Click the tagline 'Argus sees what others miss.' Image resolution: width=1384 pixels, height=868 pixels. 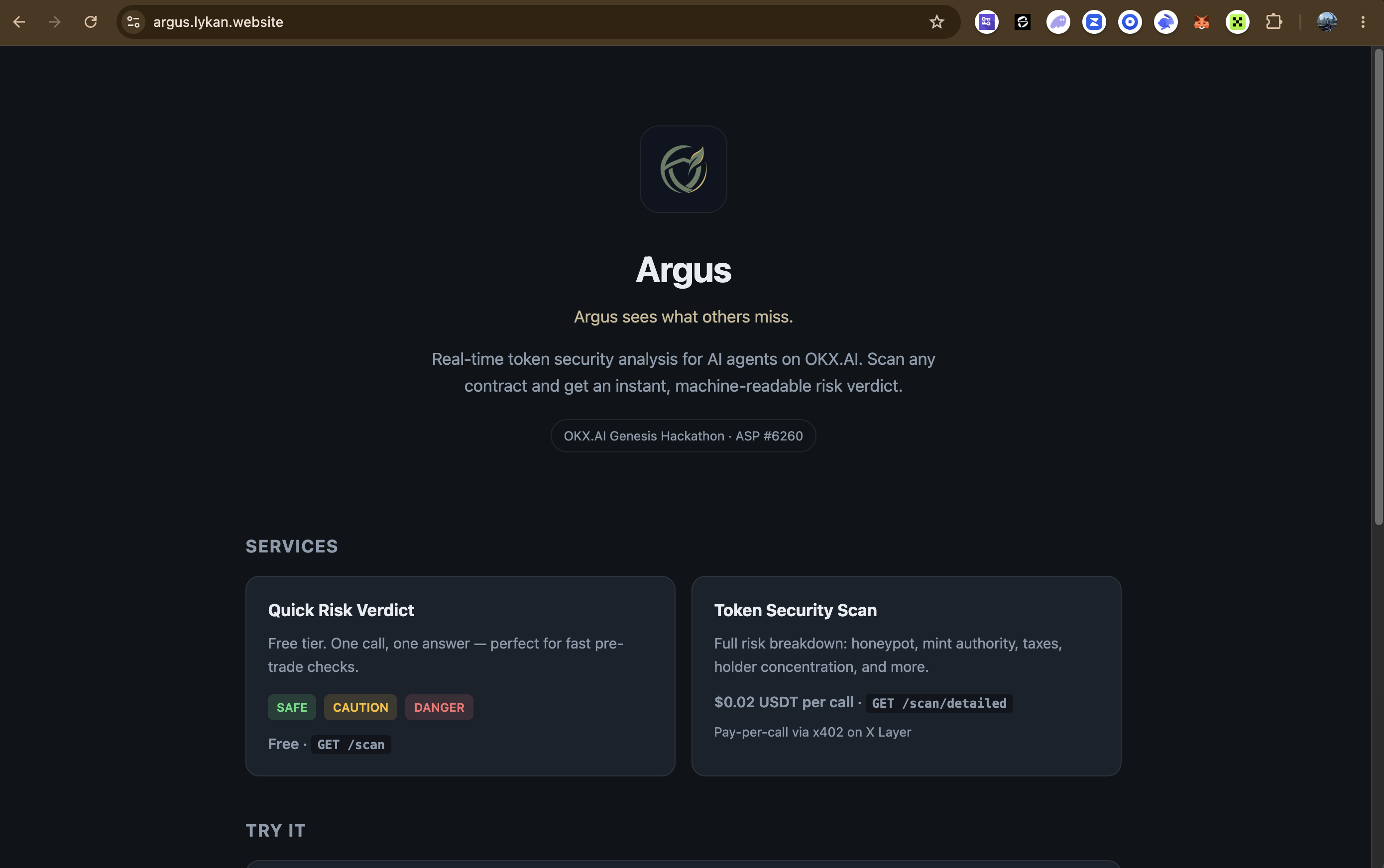point(684,317)
